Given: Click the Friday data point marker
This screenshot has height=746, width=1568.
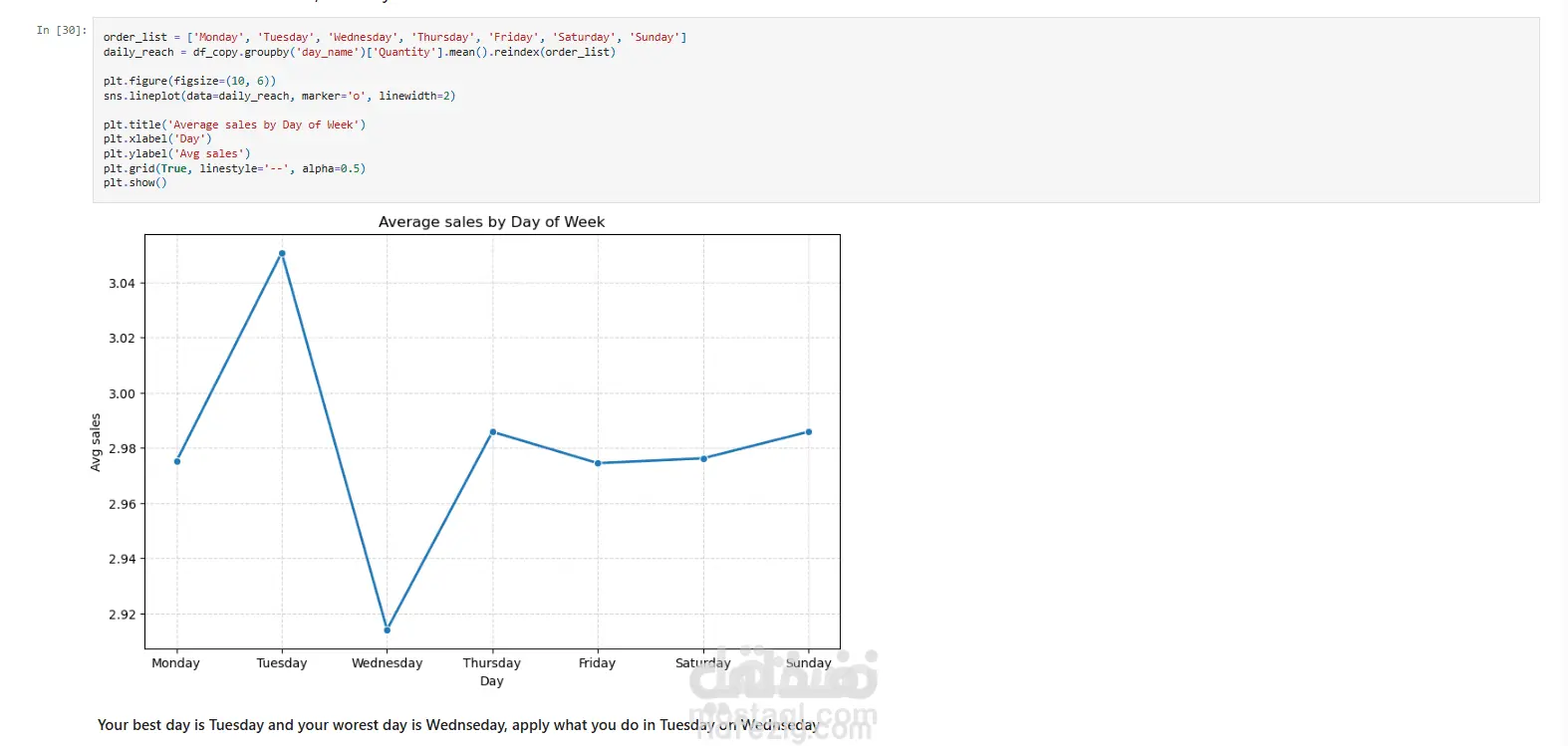Looking at the screenshot, I should point(598,463).
